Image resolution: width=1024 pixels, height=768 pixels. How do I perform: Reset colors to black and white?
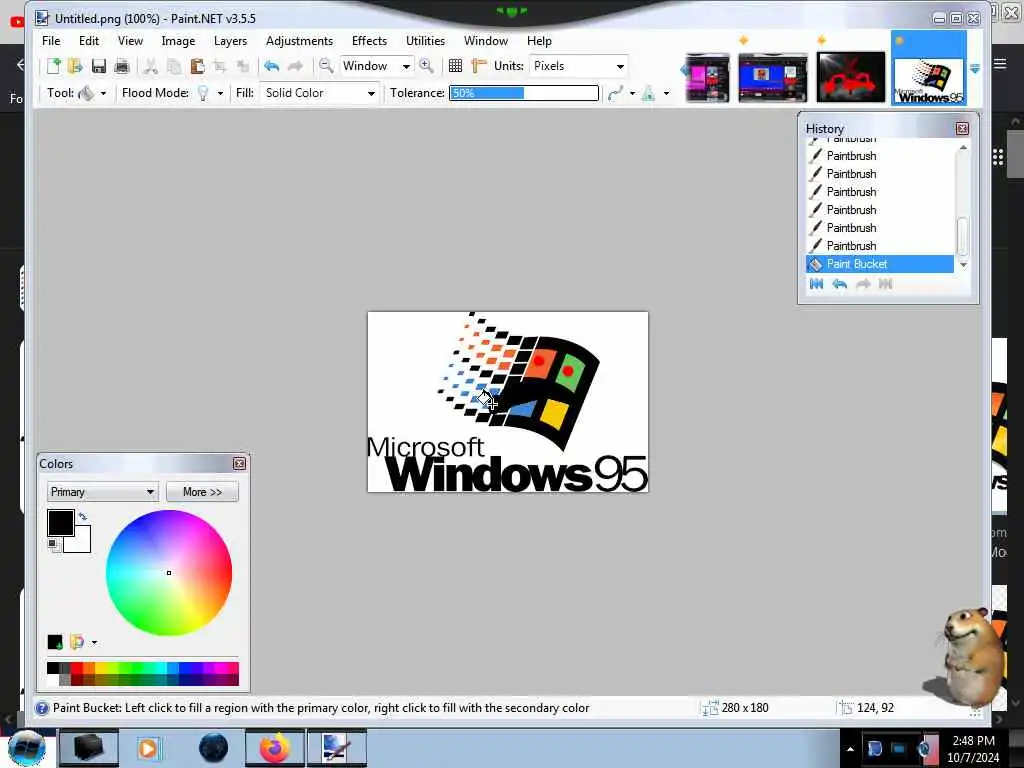(x=52, y=545)
